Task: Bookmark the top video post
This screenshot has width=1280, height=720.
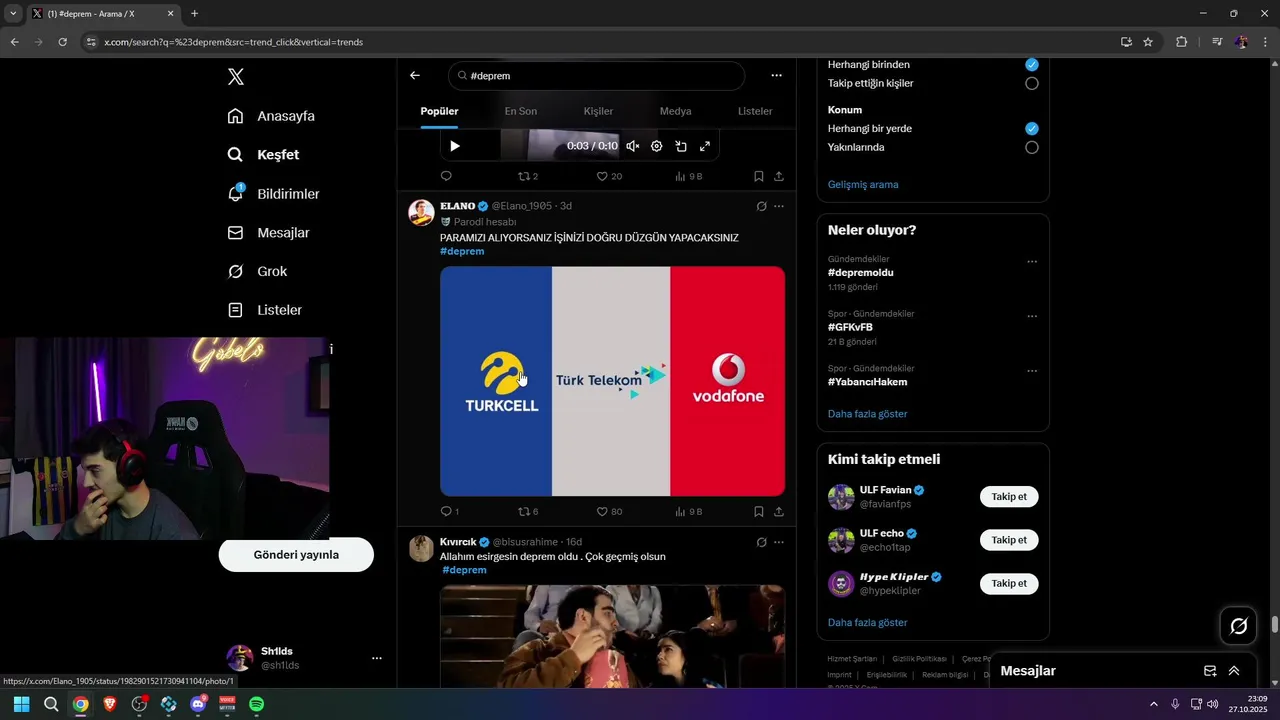Action: pos(759,176)
